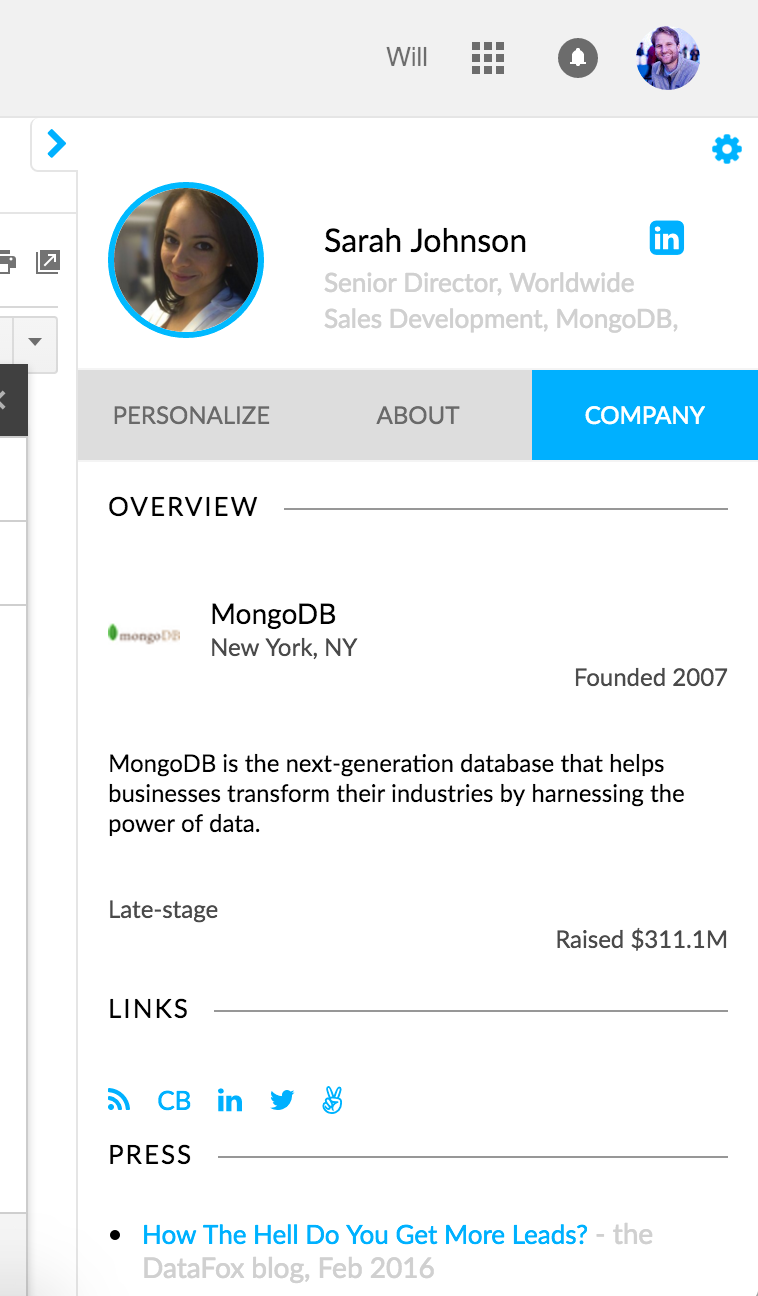Open the Google apps grid
758x1296 pixels.
[487, 58]
